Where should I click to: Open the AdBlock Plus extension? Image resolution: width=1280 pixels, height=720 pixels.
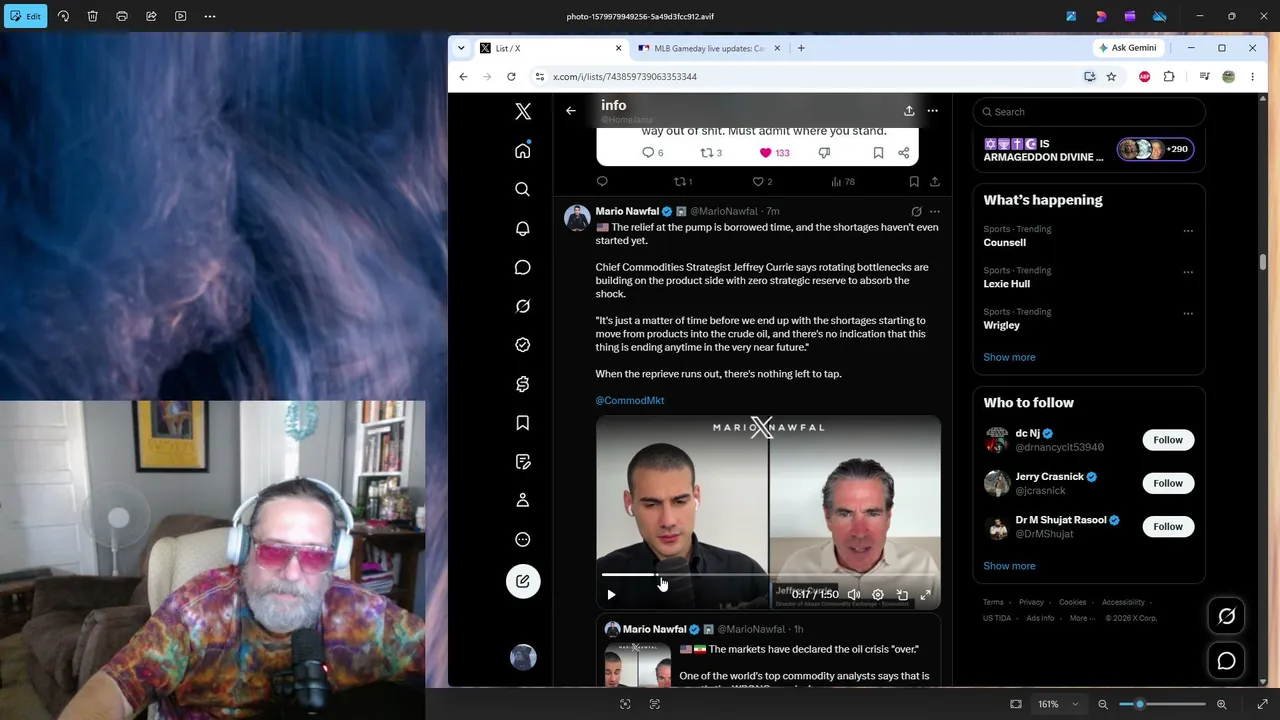click(x=1144, y=77)
